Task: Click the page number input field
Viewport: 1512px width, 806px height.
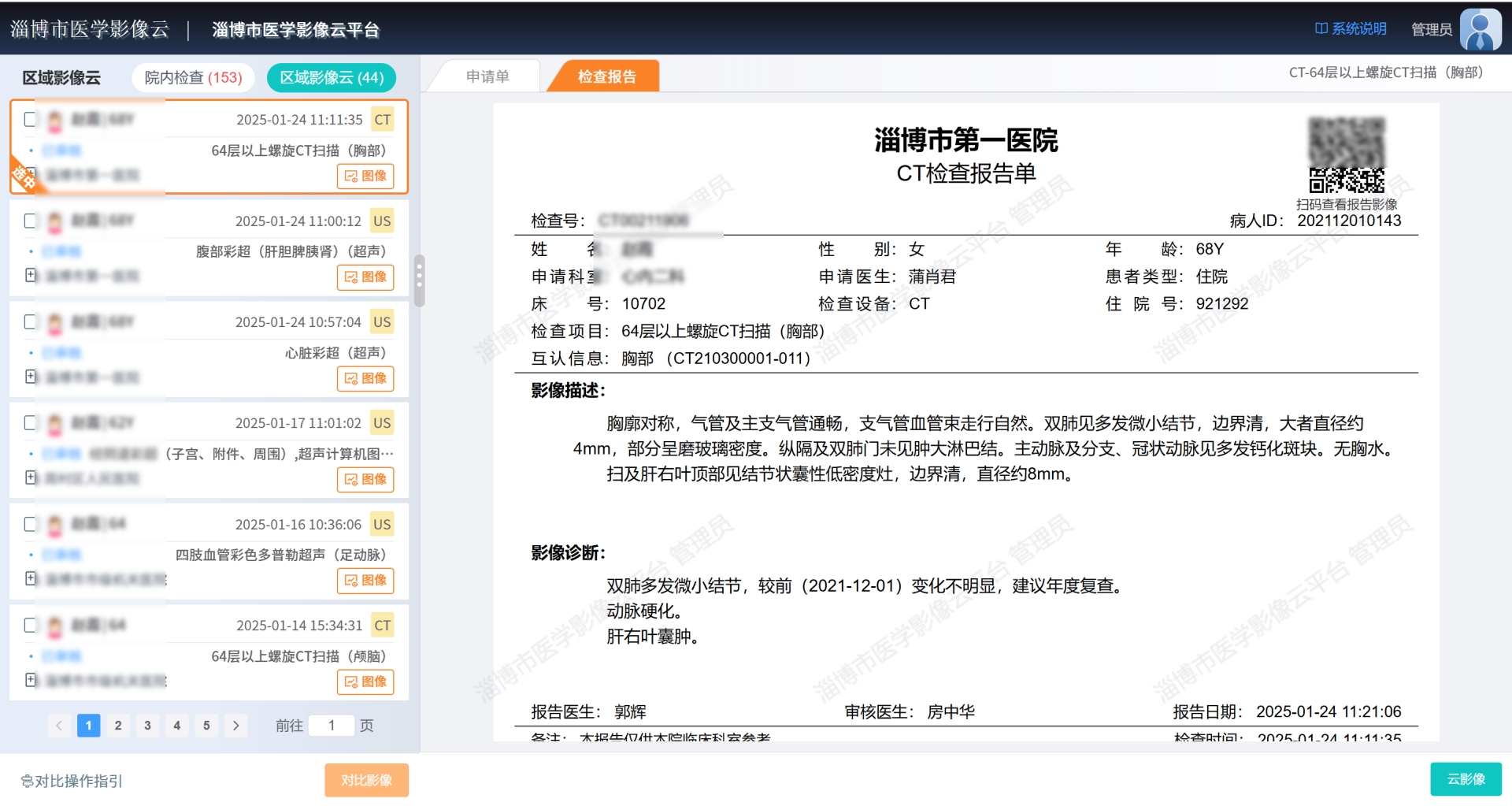Action: click(332, 726)
